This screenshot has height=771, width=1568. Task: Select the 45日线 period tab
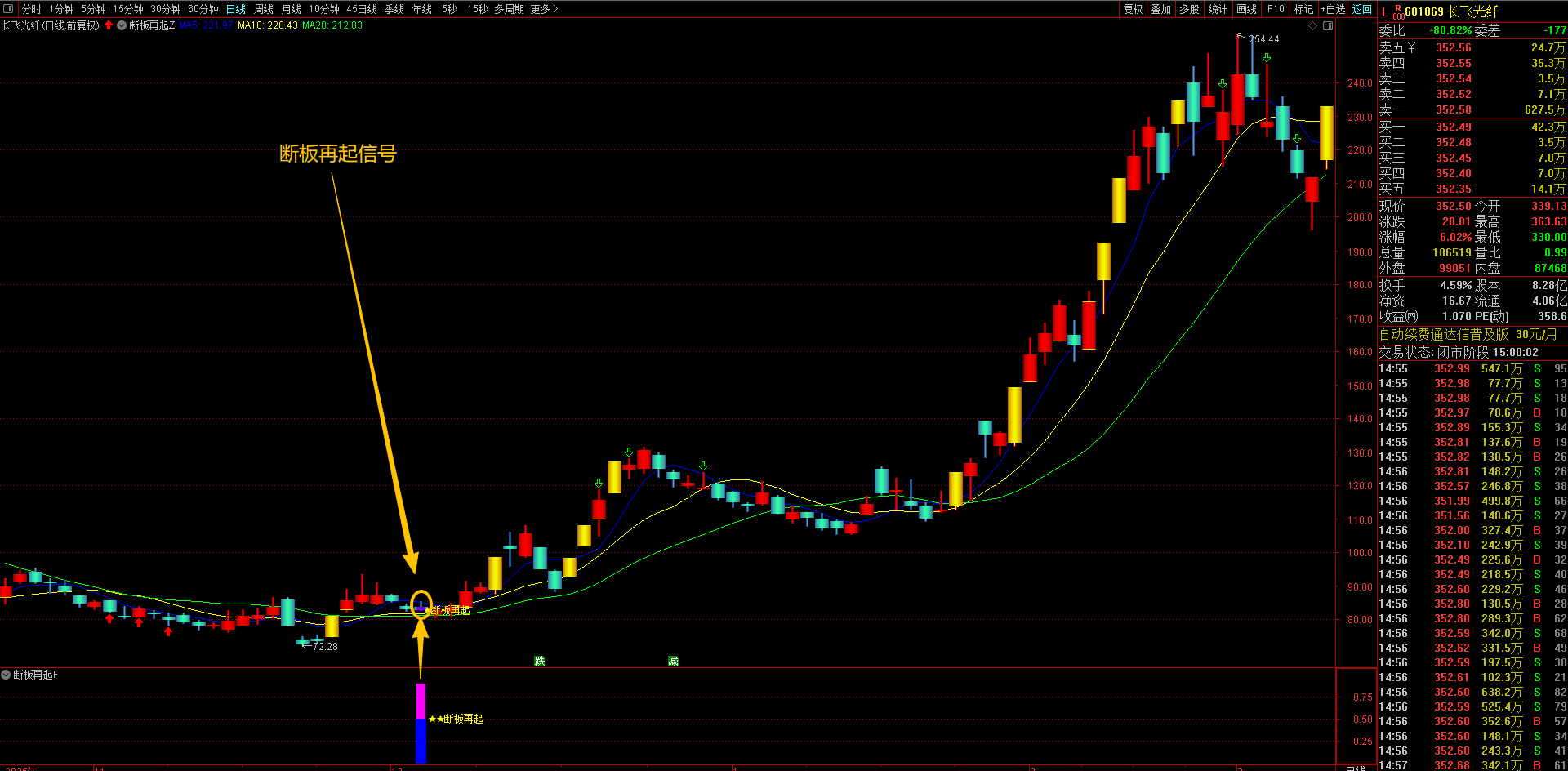(362, 9)
